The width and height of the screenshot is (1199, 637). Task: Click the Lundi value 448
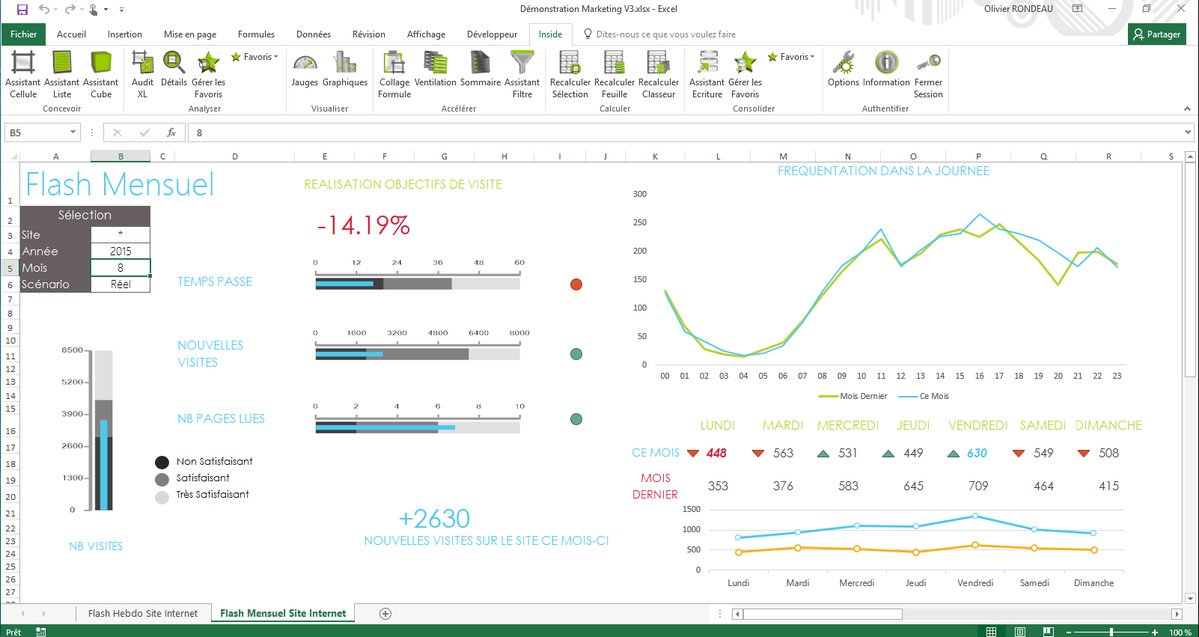pyautogui.click(x=716, y=453)
